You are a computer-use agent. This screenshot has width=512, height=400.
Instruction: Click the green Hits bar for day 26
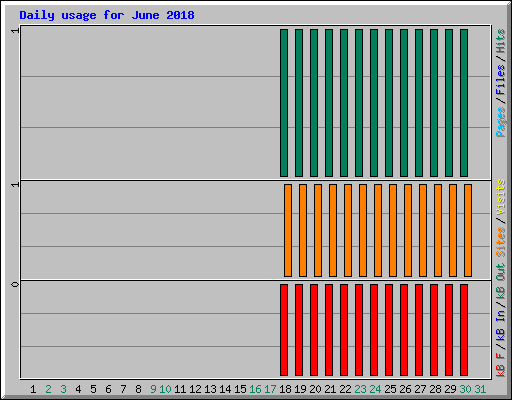pos(404,103)
